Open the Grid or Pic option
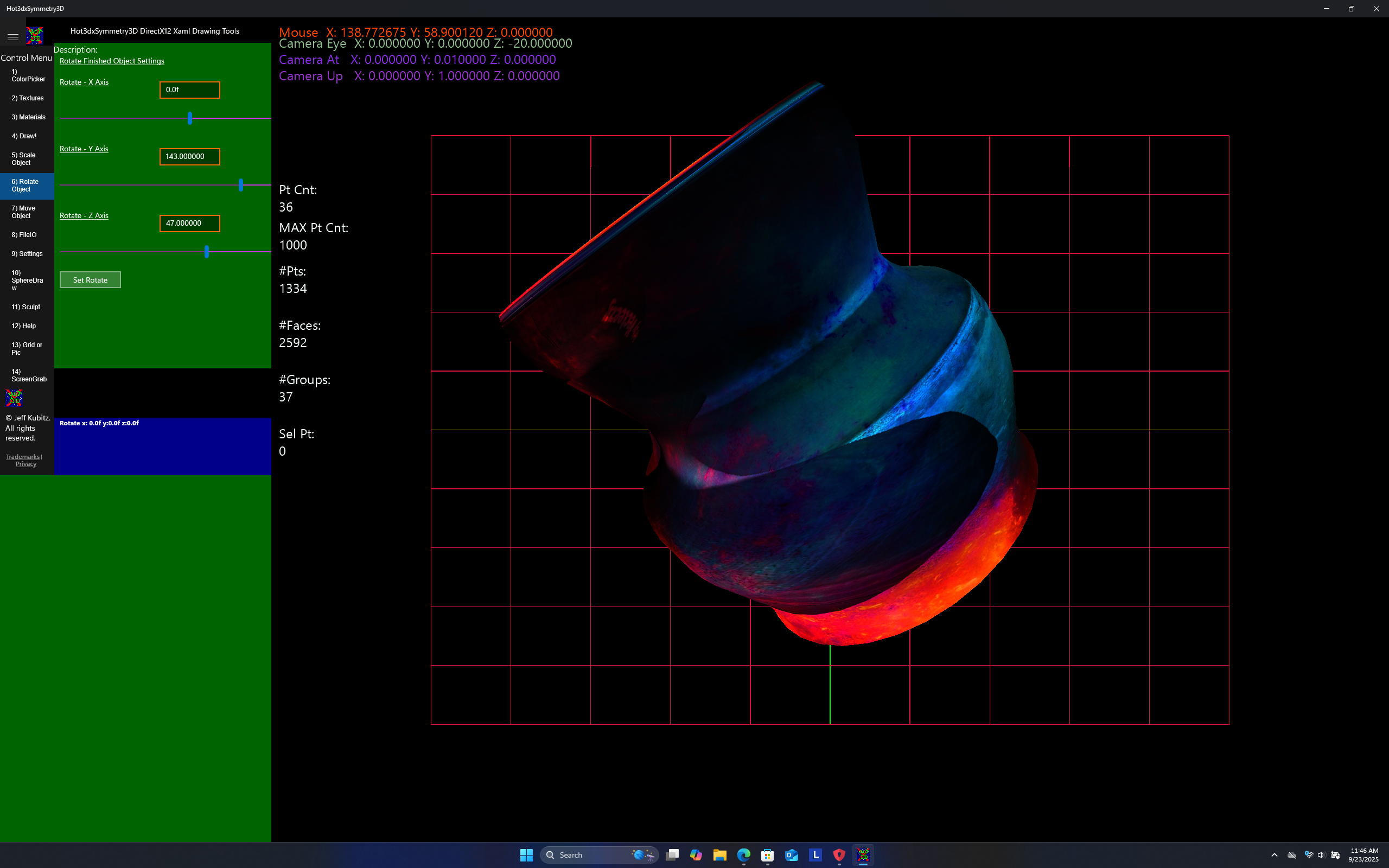The image size is (1389, 868). 27,348
